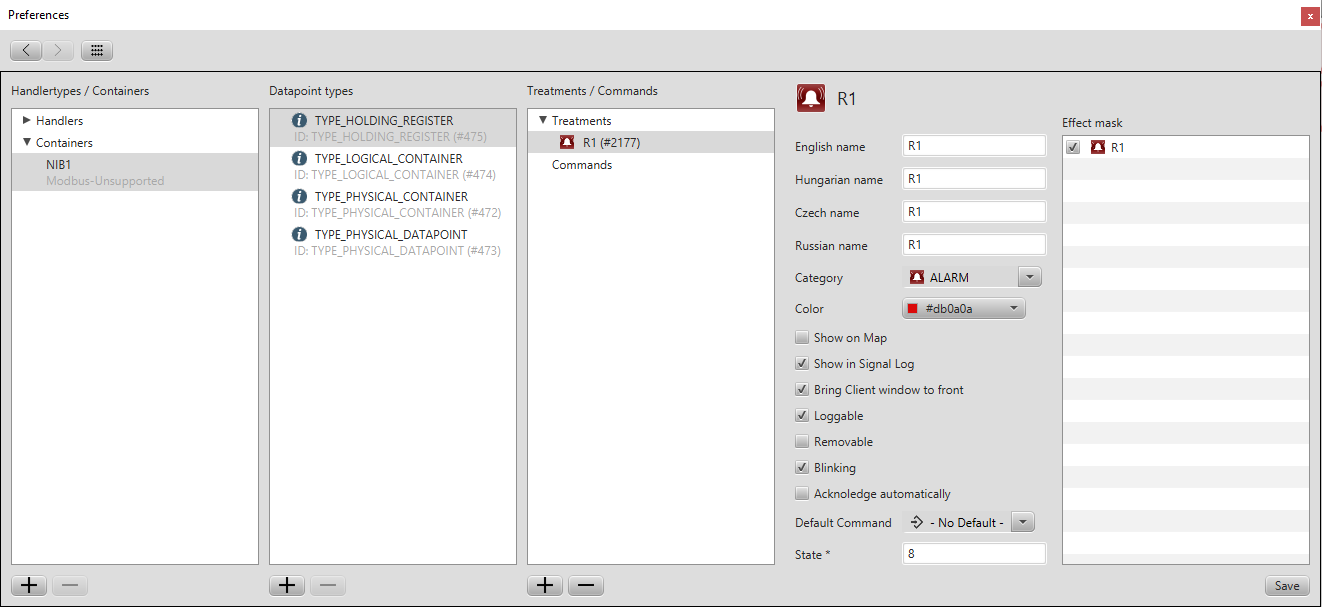This screenshot has height=607, width=1322.
Task: Open the Default Command dropdown
Action: tap(1022, 522)
